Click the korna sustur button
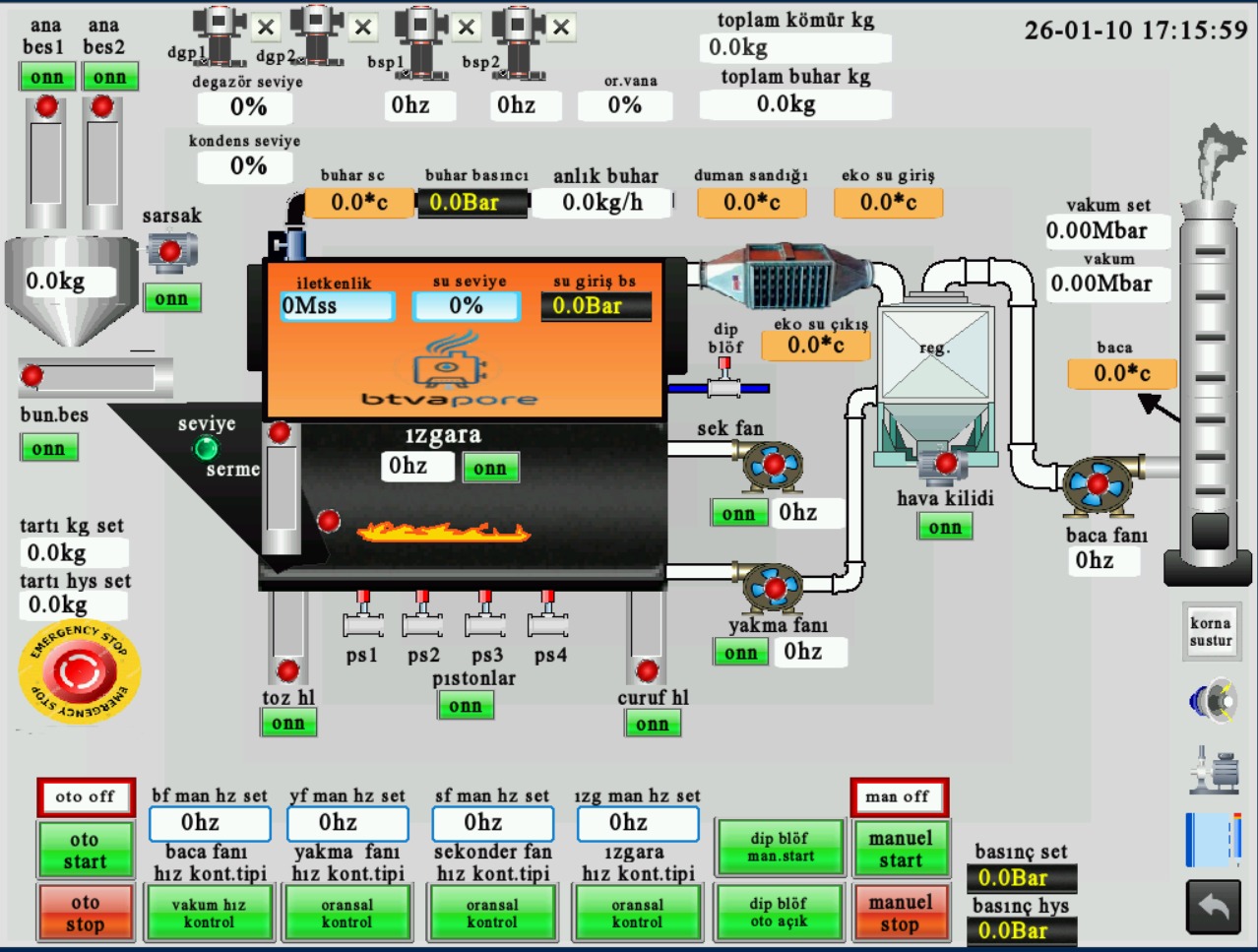 pyautogui.click(x=1211, y=631)
